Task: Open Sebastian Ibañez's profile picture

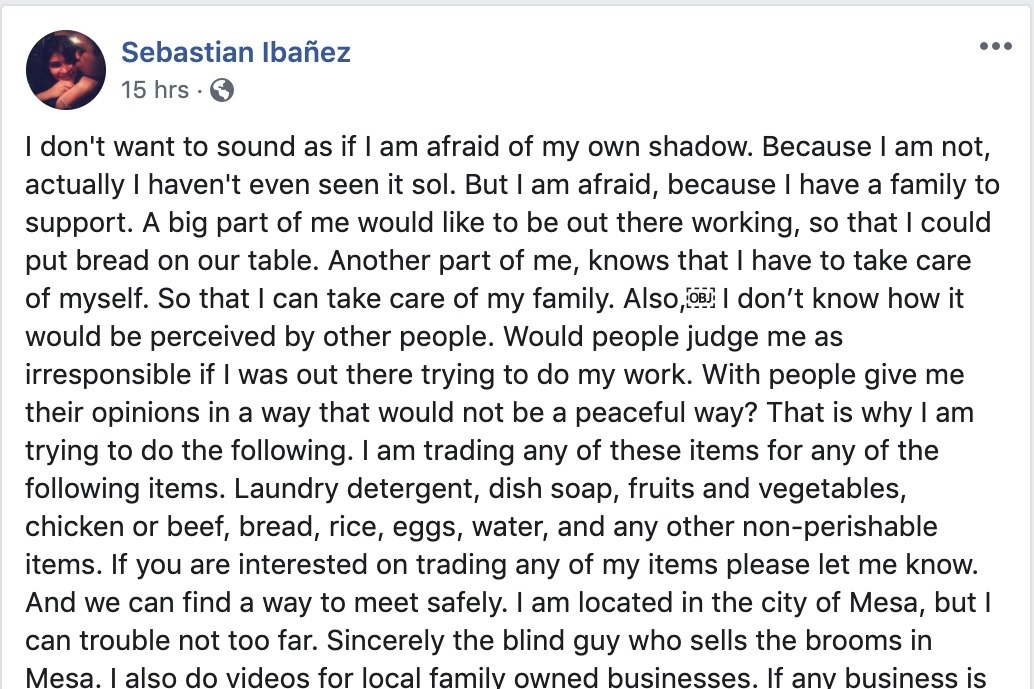Action: [x=66, y=70]
